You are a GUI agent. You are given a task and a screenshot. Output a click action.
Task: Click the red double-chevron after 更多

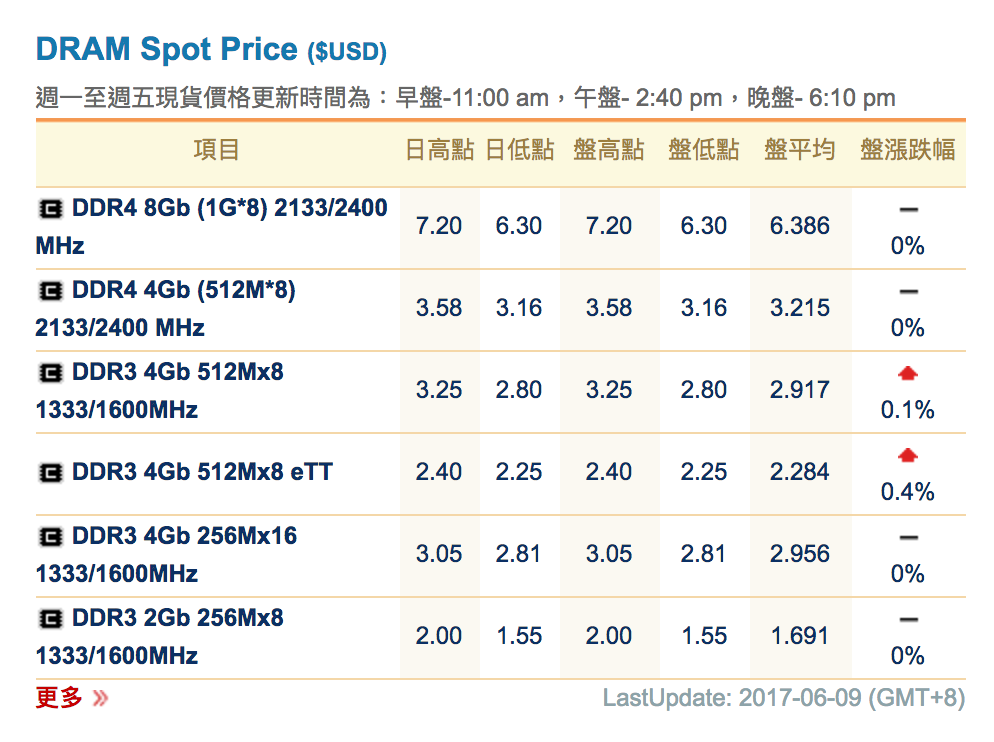click(99, 698)
